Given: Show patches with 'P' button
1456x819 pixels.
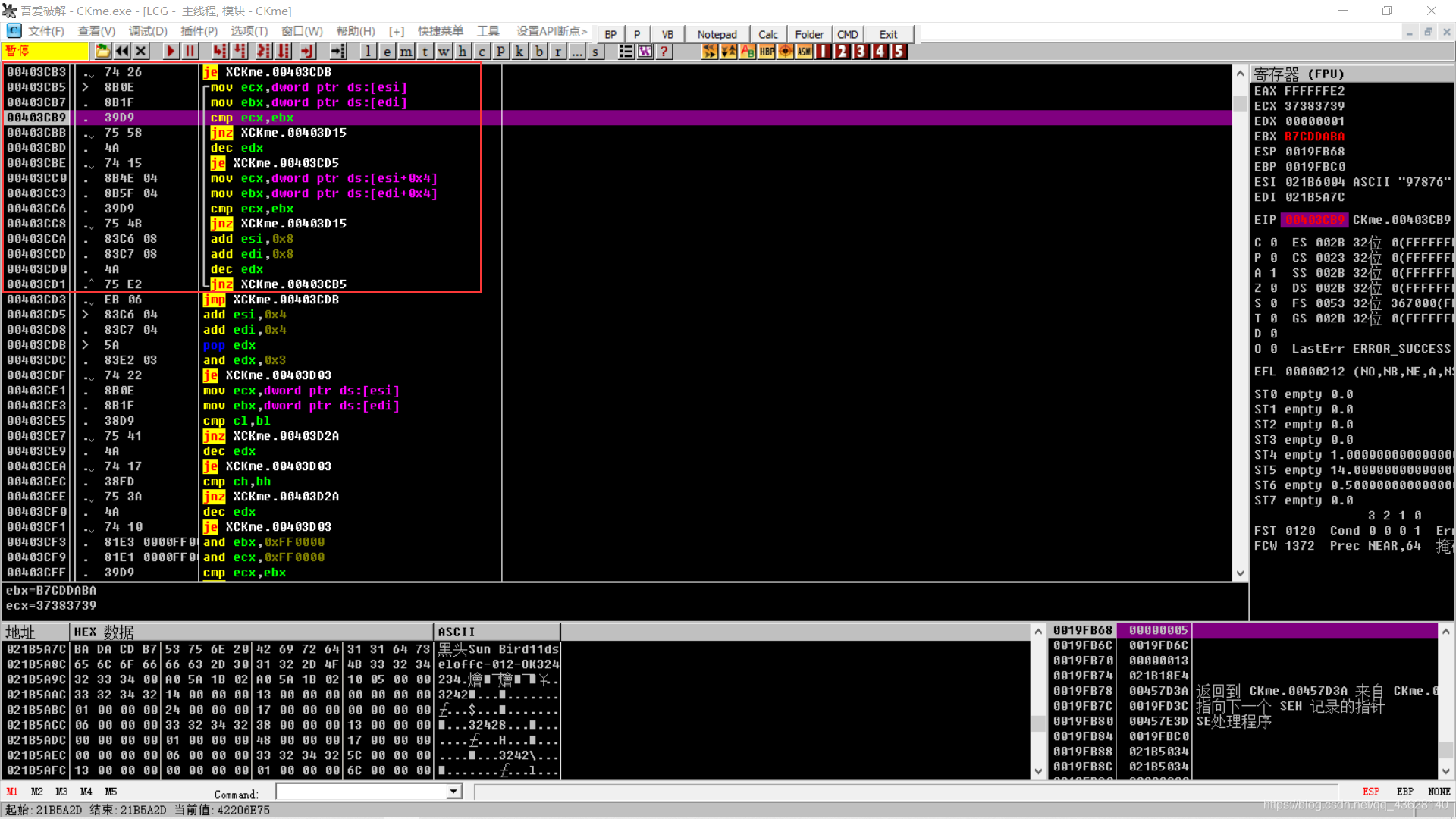Looking at the screenshot, I should tap(500, 51).
